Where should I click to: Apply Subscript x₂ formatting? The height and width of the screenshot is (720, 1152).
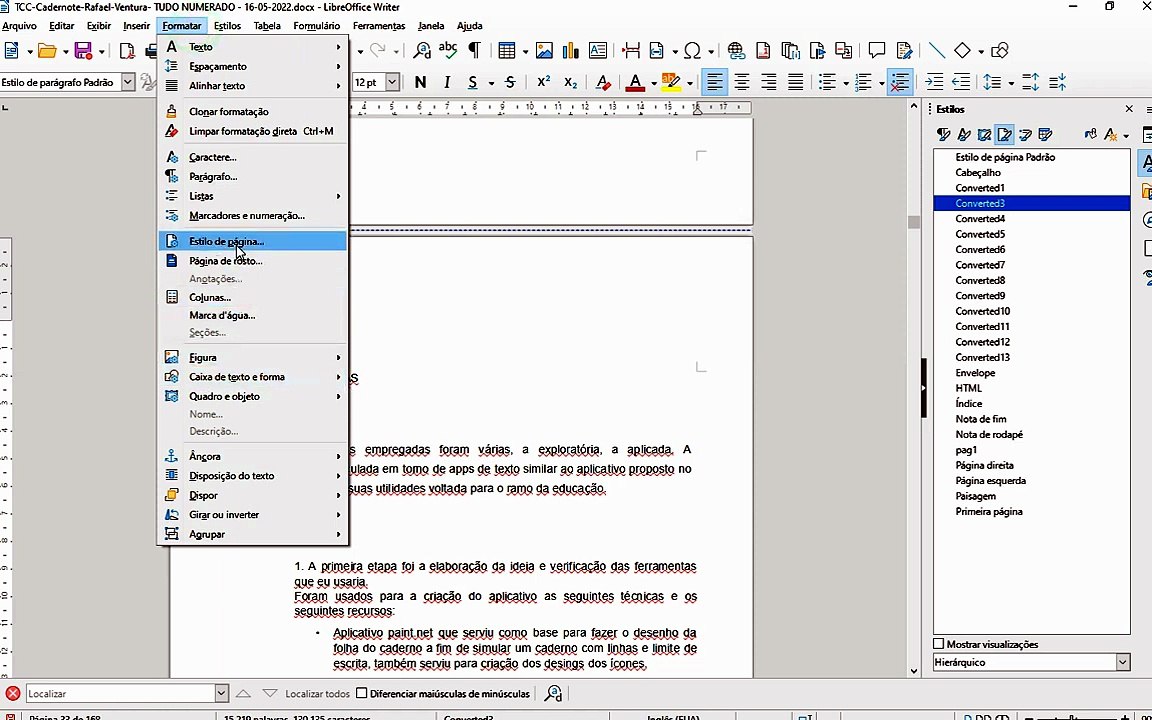coord(571,82)
